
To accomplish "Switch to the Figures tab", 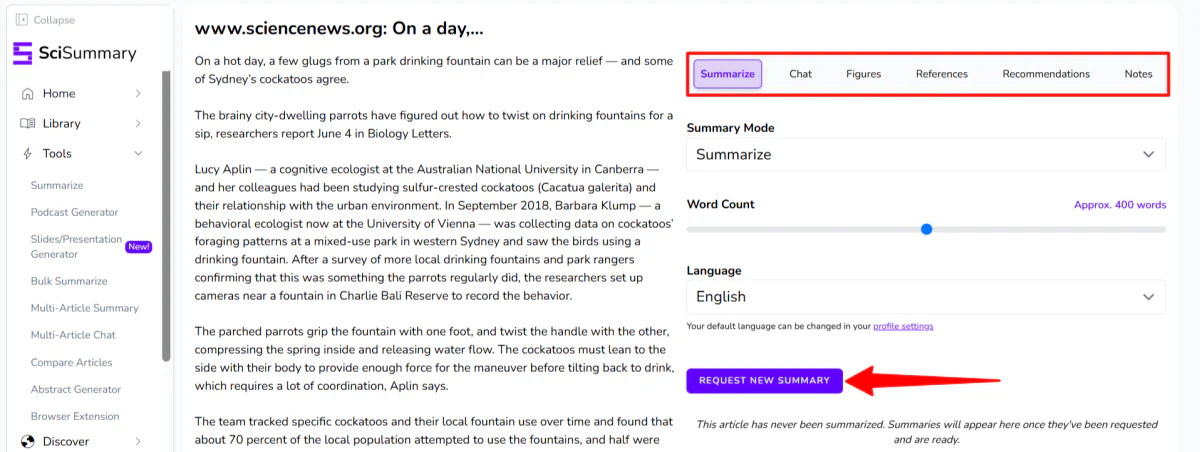I will (x=863, y=74).
